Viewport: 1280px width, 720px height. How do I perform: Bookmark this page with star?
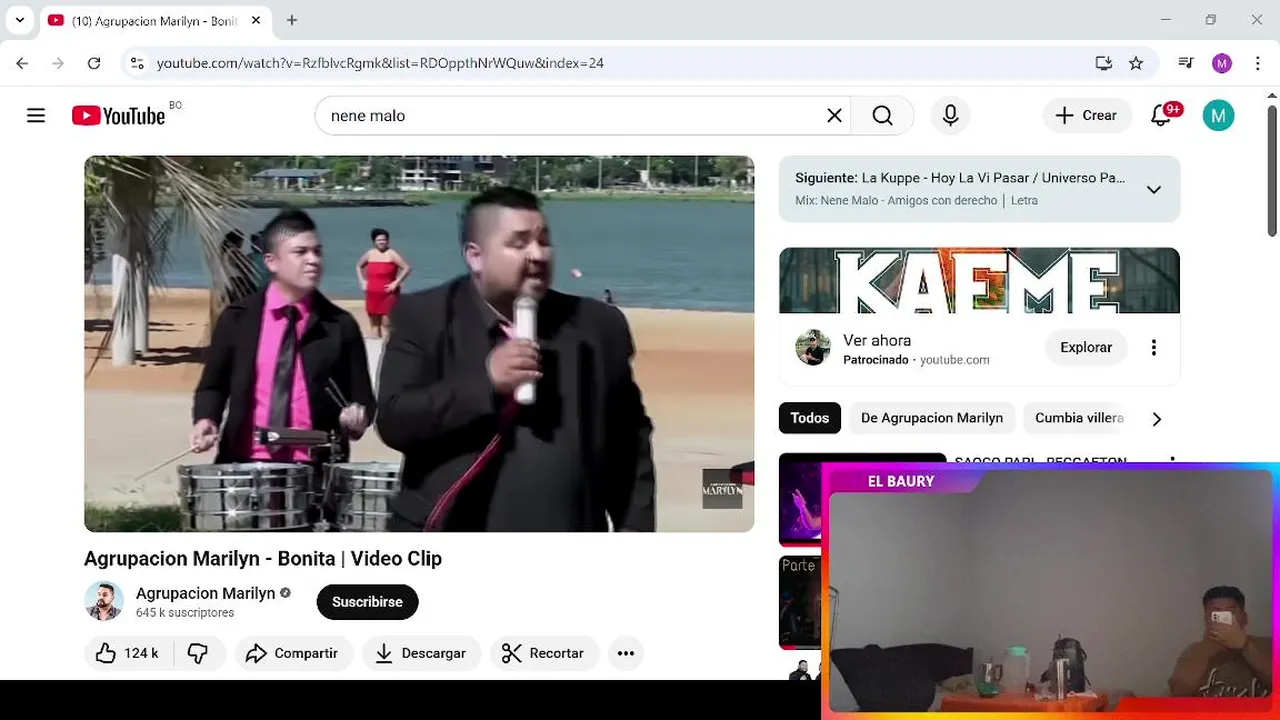pyautogui.click(x=1136, y=63)
